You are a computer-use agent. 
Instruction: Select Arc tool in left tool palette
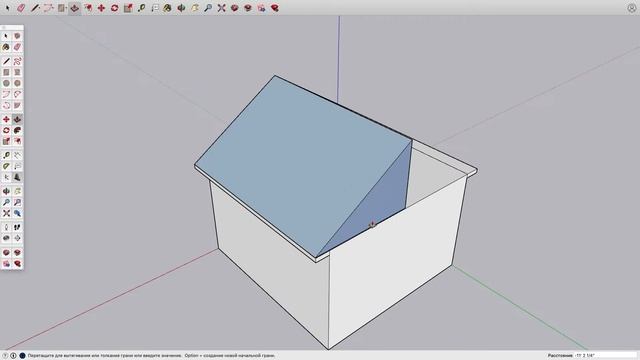(x=6, y=94)
